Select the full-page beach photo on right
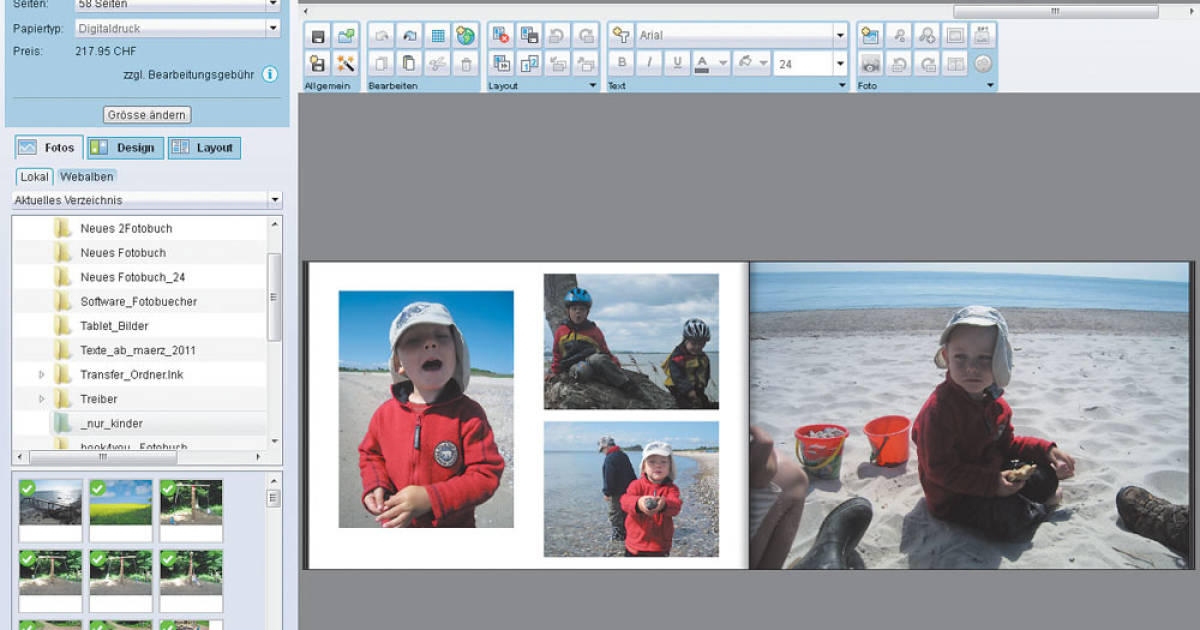The width and height of the screenshot is (1200, 630). (x=971, y=415)
